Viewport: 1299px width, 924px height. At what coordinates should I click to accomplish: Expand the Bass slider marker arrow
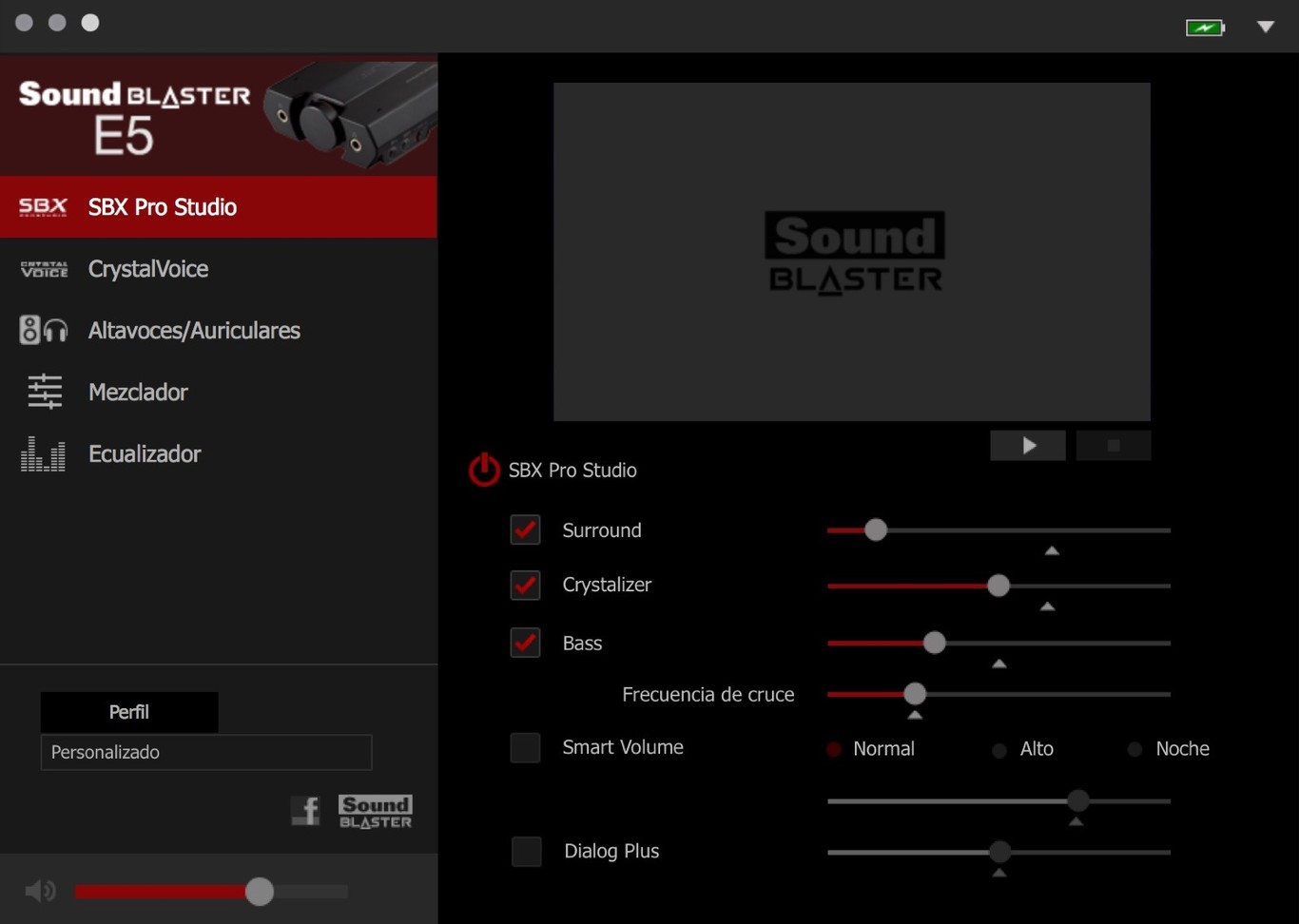pos(998,663)
